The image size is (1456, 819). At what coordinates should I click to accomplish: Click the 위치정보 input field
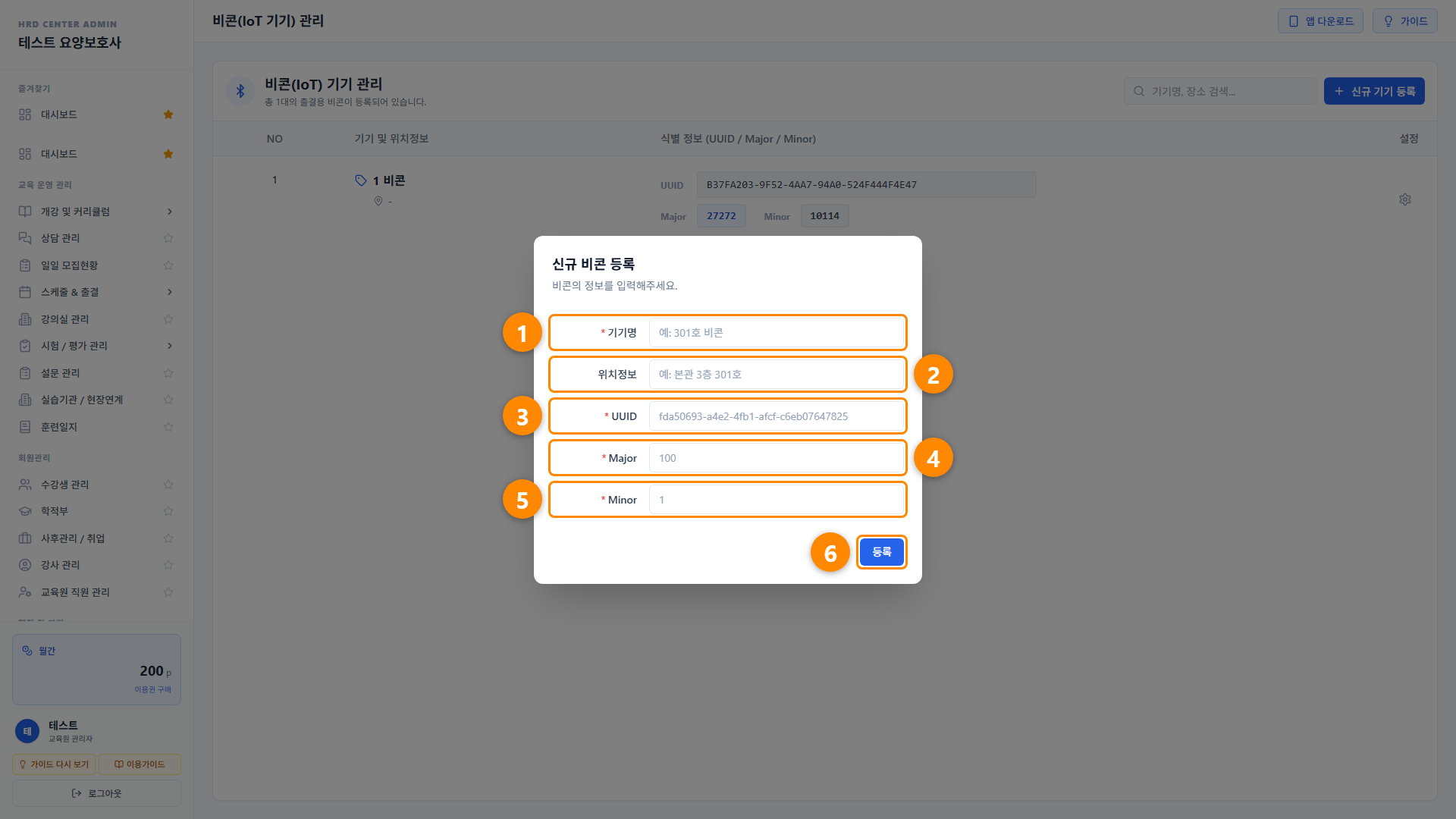click(777, 374)
